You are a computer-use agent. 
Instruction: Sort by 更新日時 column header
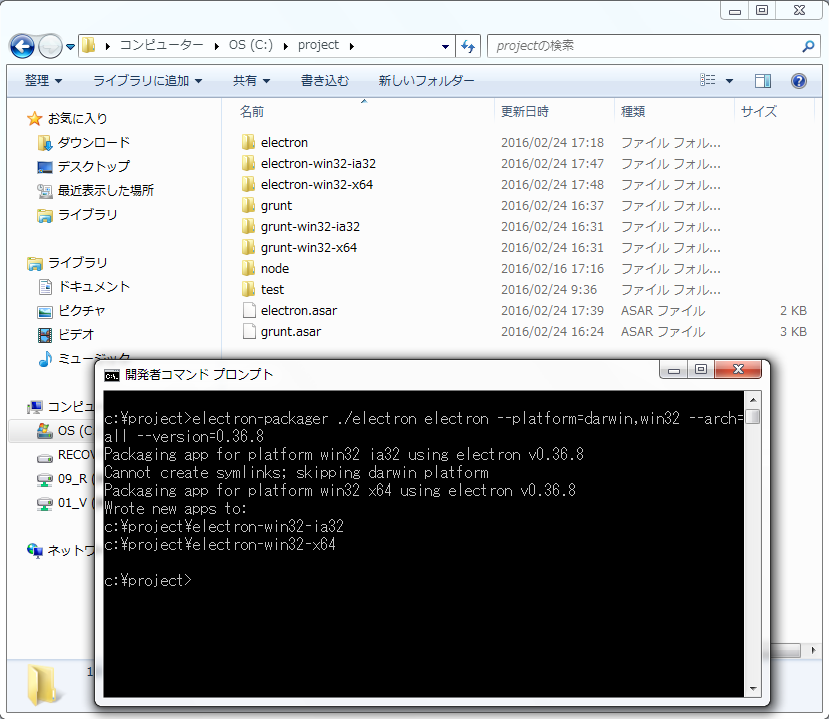click(x=524, y=112)
